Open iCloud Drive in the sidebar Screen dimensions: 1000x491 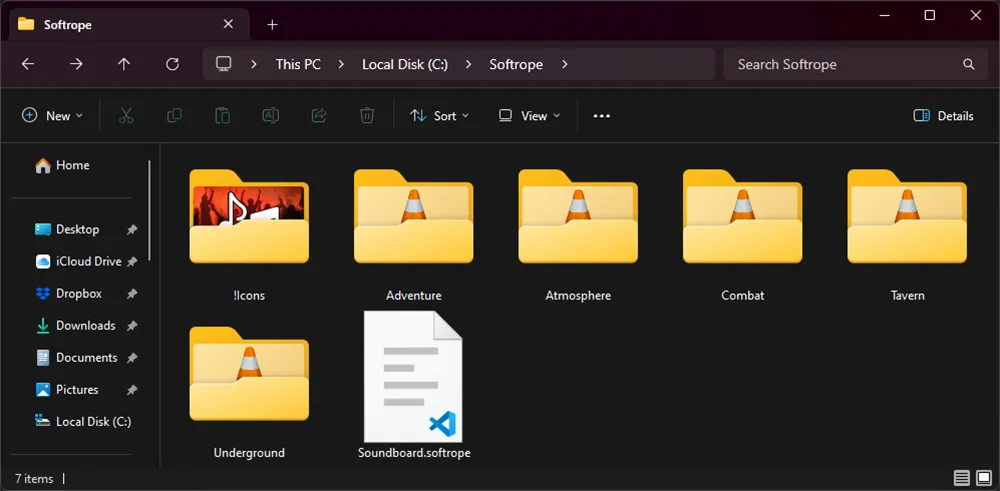click(77, 261)
